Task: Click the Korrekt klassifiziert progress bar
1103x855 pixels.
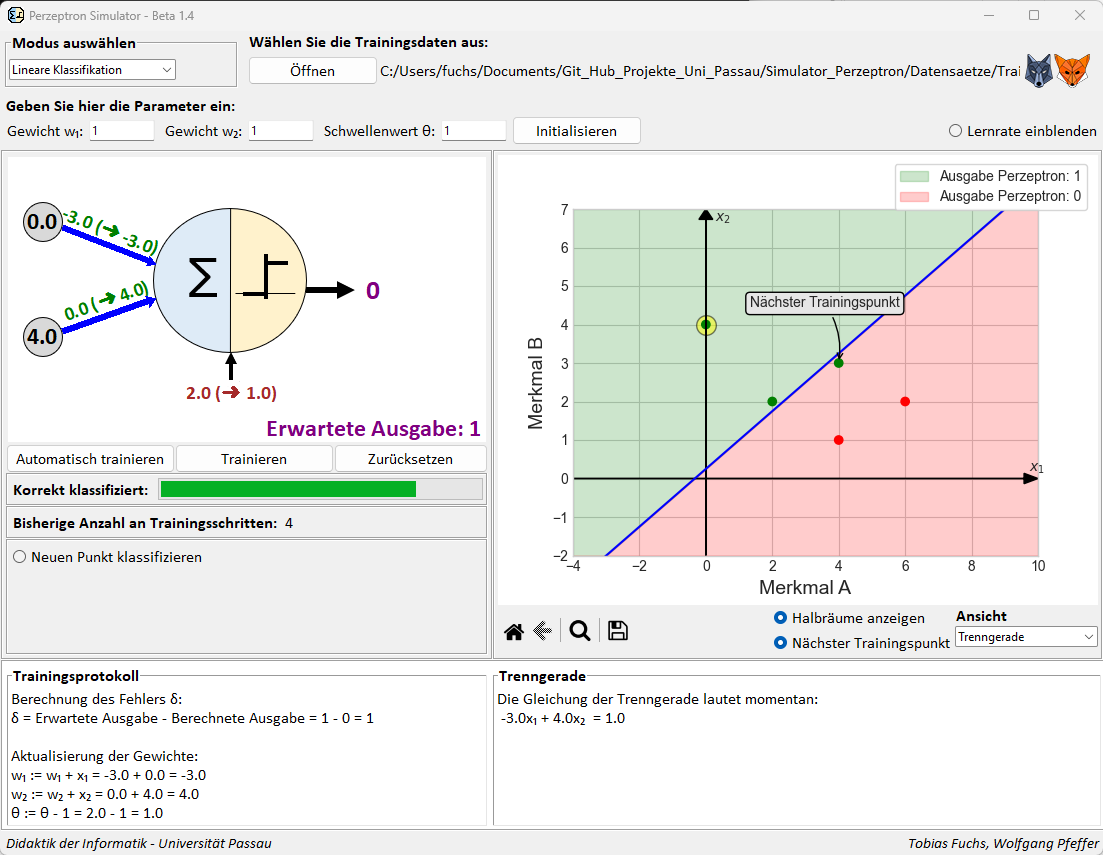Action: (321, 489)
